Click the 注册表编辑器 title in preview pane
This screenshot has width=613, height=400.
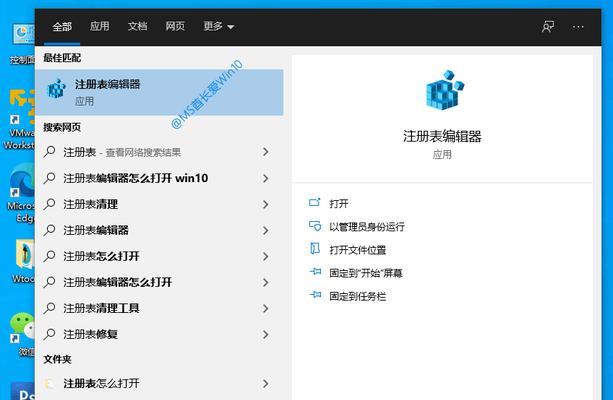(442, 136)
